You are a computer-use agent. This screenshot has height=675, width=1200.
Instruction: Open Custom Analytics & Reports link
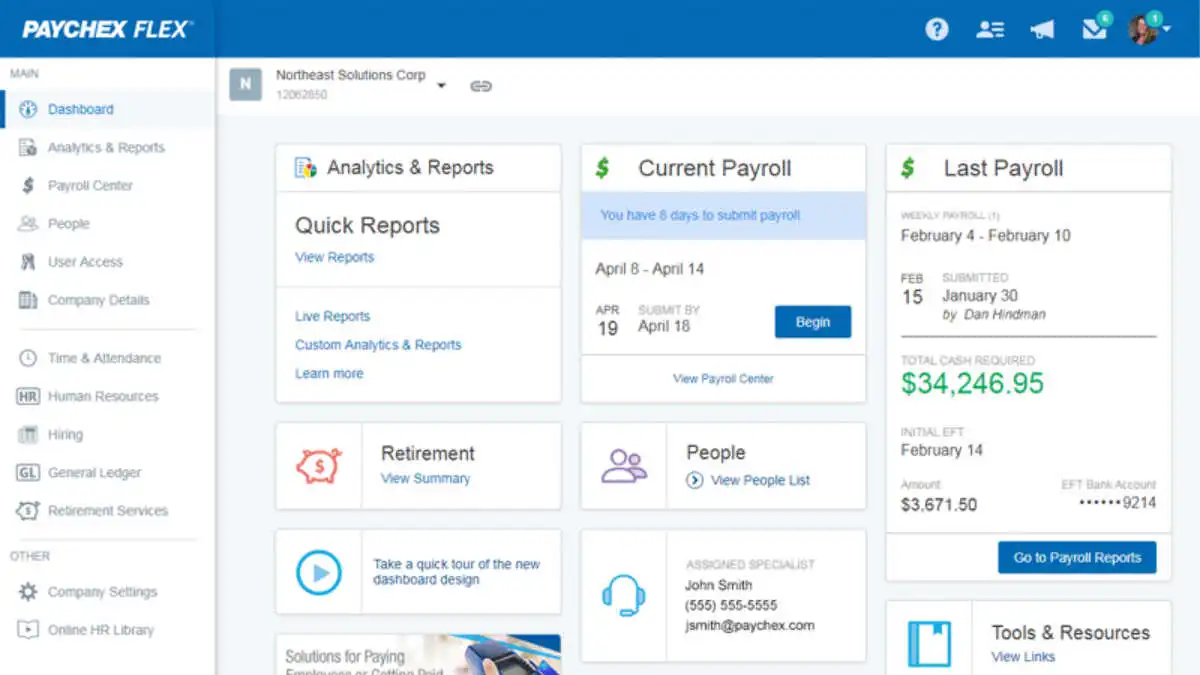[378, 345]
